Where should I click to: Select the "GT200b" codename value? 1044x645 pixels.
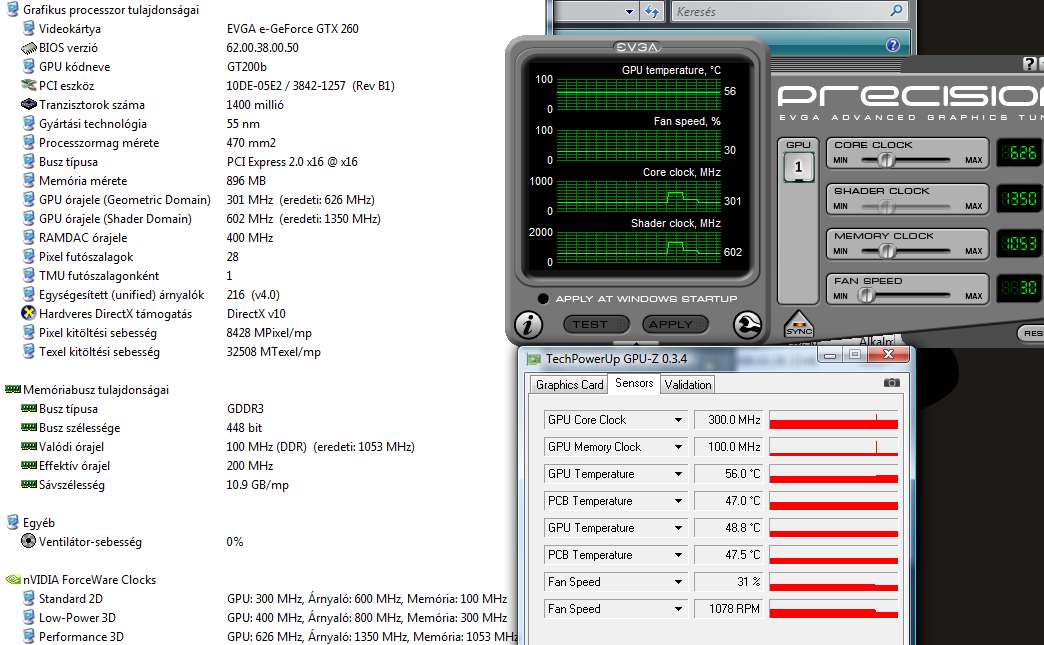click(x=246, y=67)
